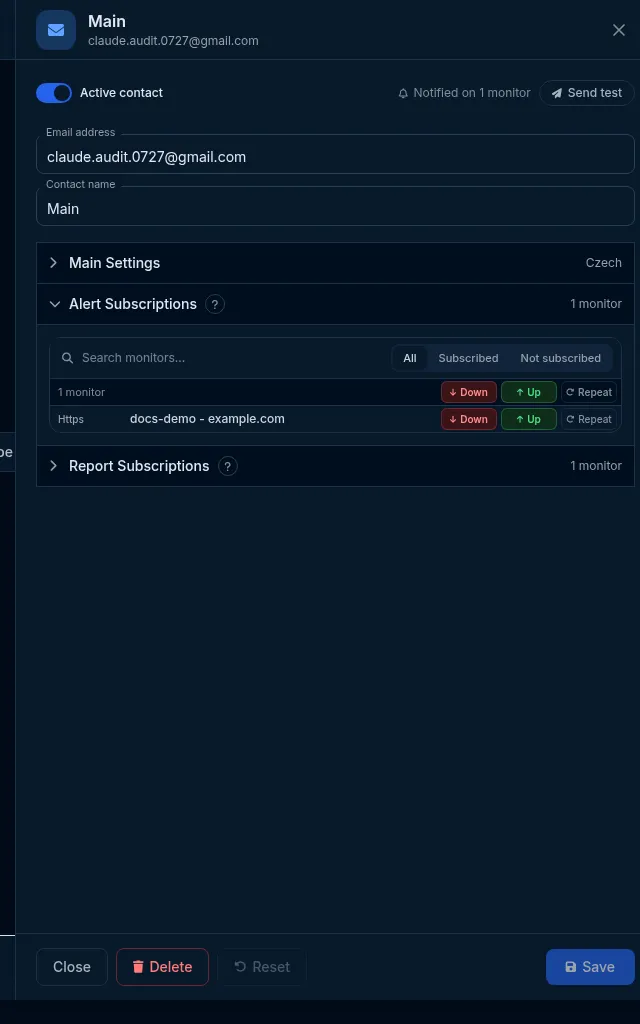Click into the Email address field

click(x=335, y=157)
